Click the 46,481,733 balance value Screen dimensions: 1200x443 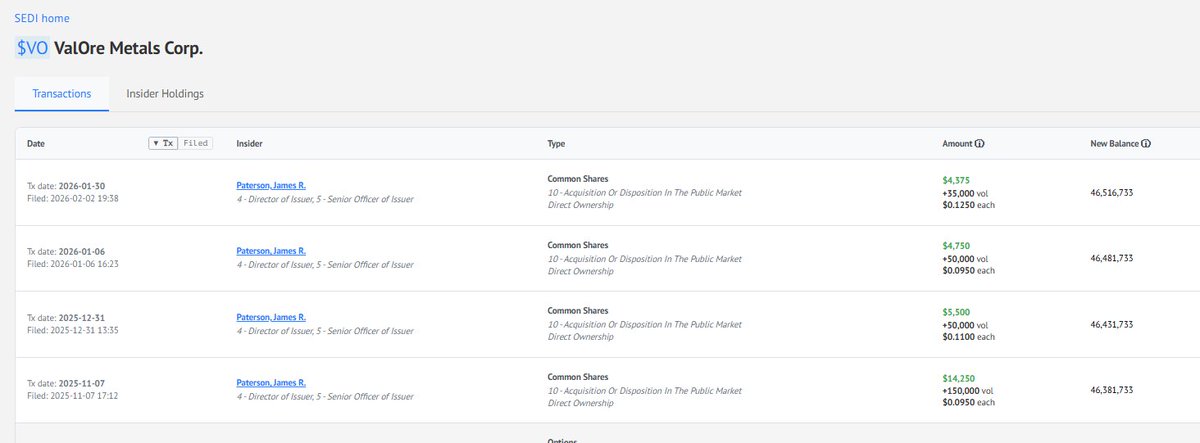[1111, 258]
